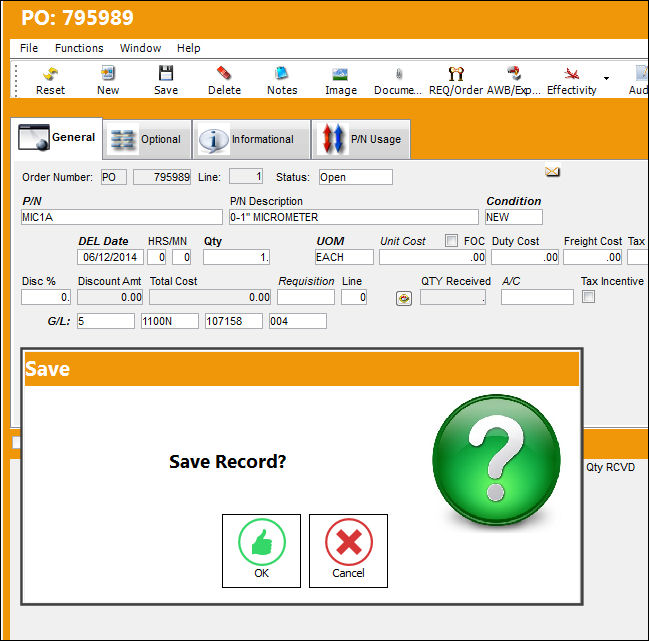Open the Documents paperclip icon
649x641 pixels.
coord(398,74)
